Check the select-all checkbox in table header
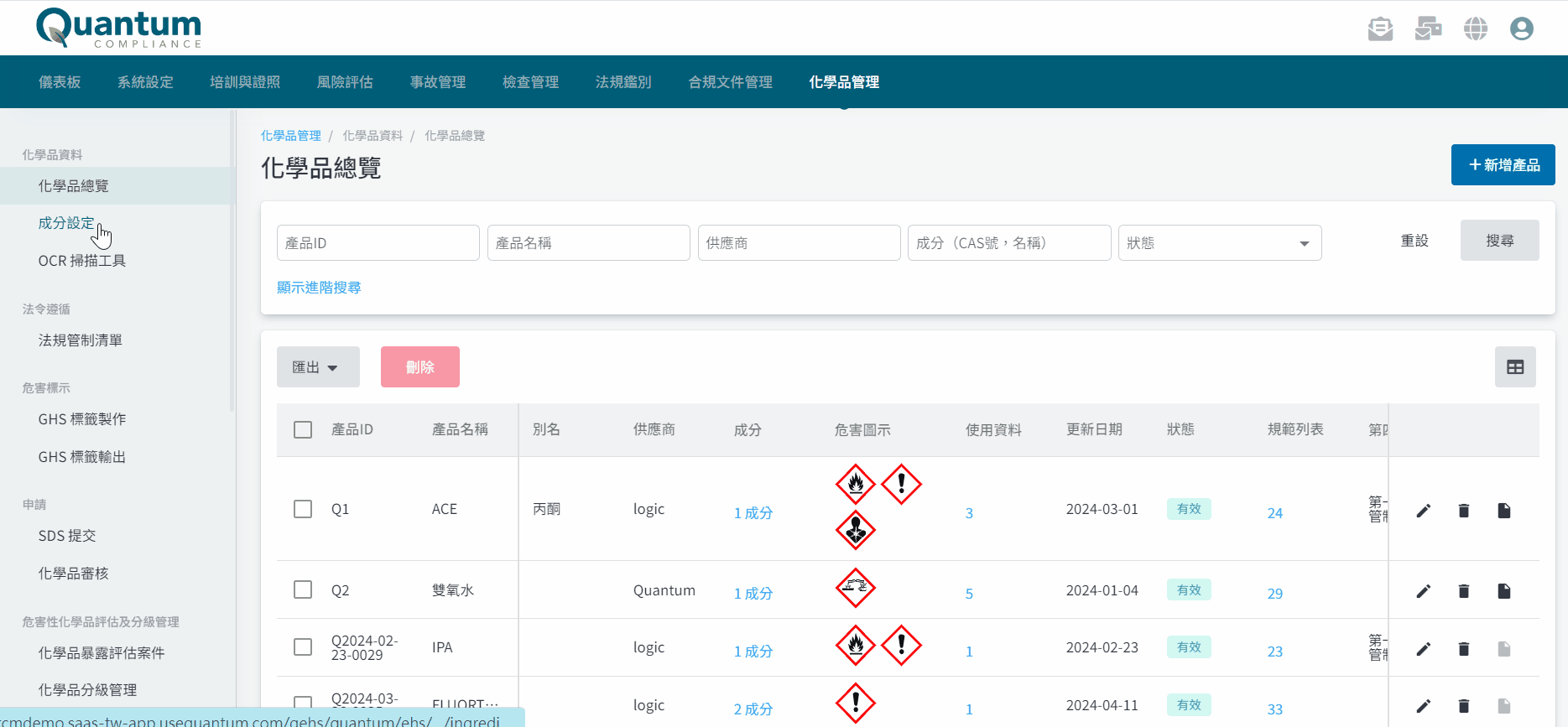The width and height of the screenshot is (1568, 727). (303, 430)
